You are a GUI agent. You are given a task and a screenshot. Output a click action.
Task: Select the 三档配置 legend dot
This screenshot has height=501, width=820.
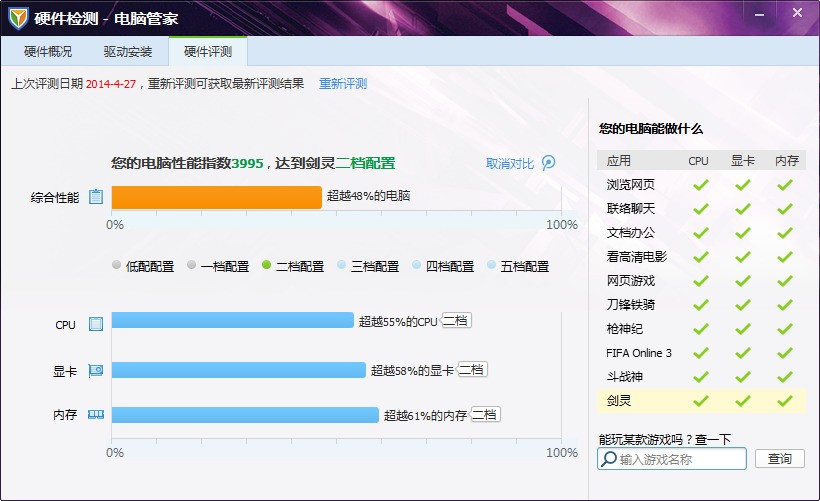click(341, 265)
